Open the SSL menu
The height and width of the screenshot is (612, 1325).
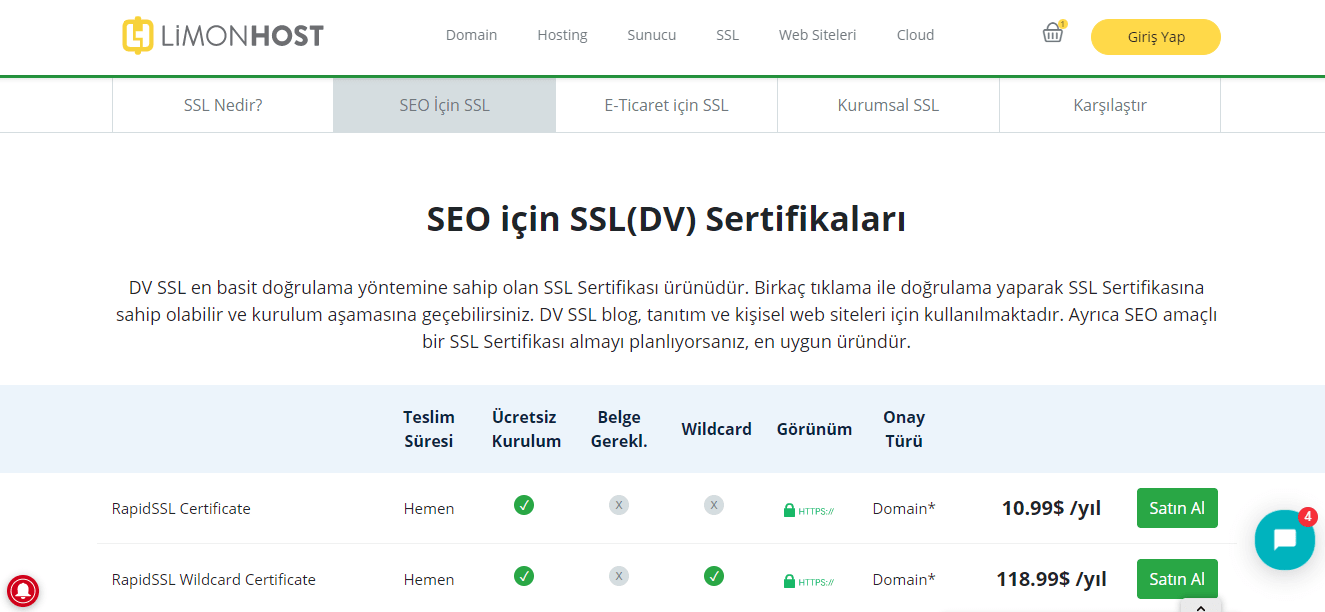pos(727,35)
